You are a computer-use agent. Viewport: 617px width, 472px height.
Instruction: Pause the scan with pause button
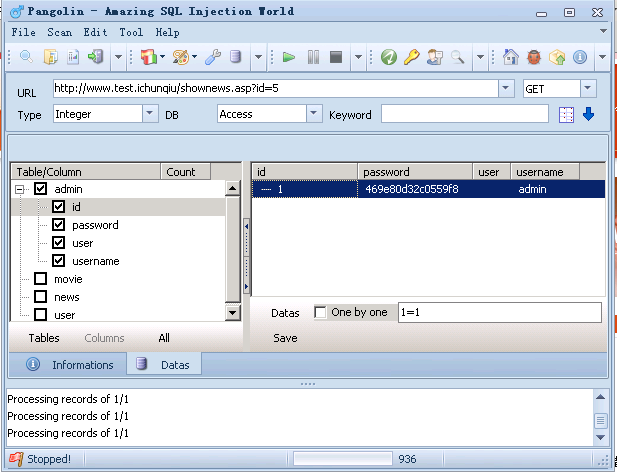[x=313, y=57]
